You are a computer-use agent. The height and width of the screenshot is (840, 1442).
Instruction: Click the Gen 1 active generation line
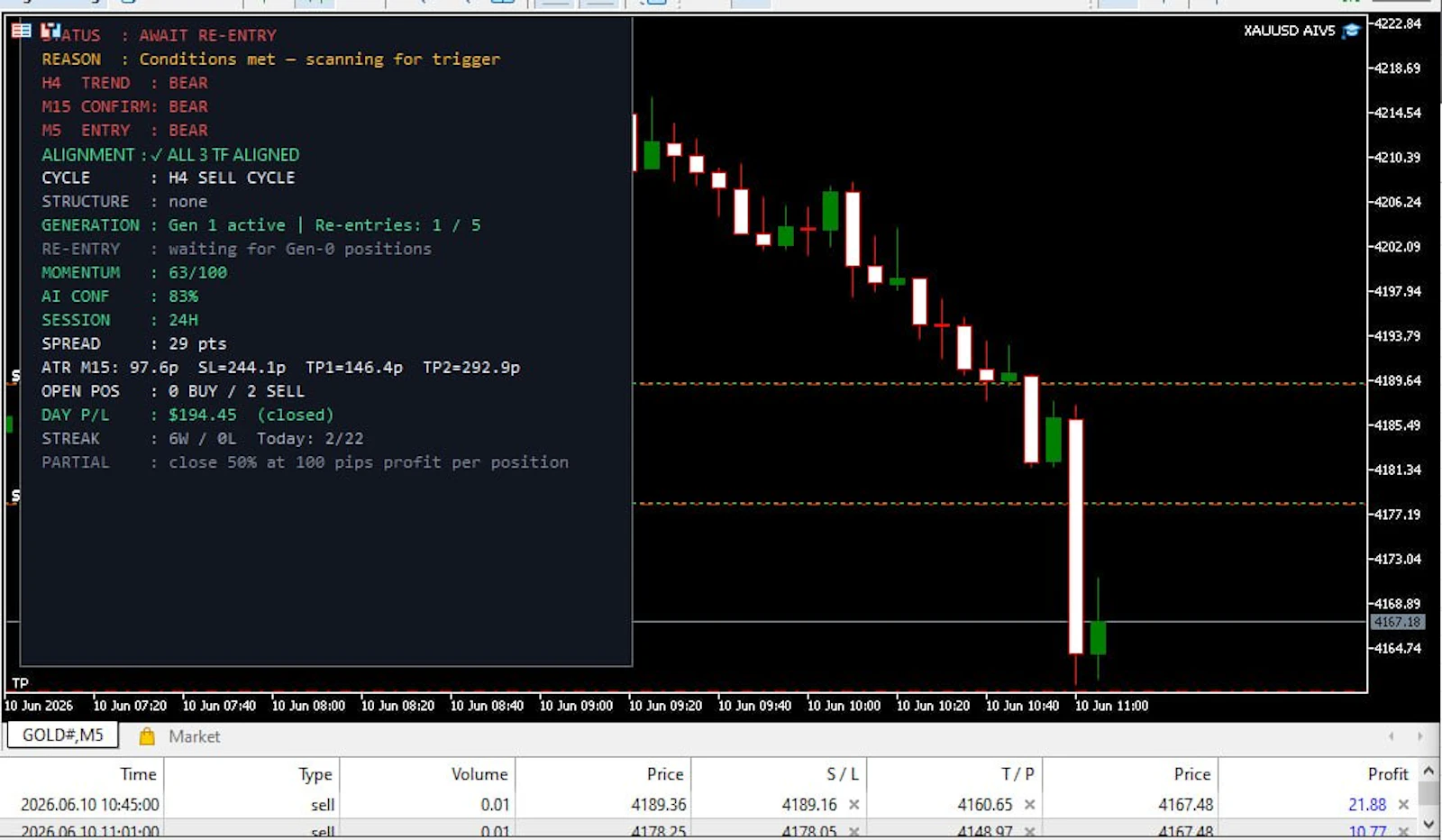[261, 225]
